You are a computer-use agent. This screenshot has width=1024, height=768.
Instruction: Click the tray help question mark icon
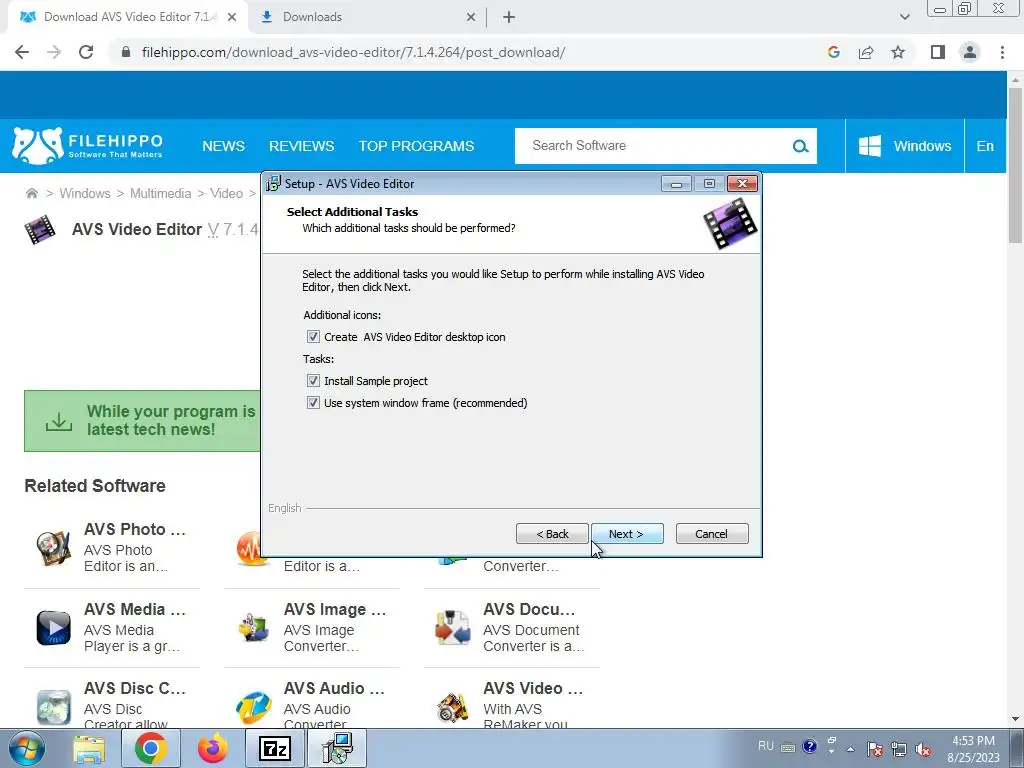tap(810, 746)
